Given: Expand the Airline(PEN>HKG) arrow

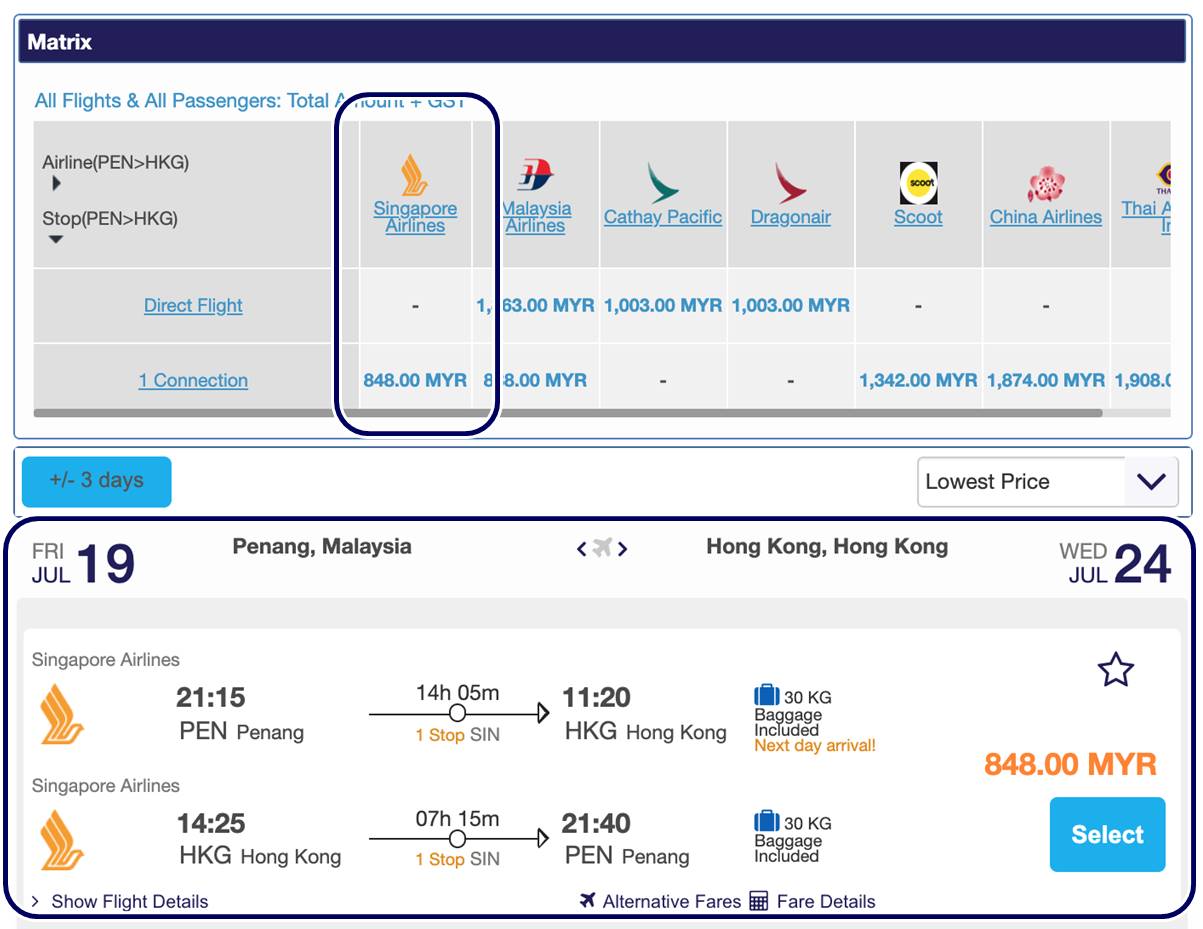Looking at the screenshot, I should point(57,184).
